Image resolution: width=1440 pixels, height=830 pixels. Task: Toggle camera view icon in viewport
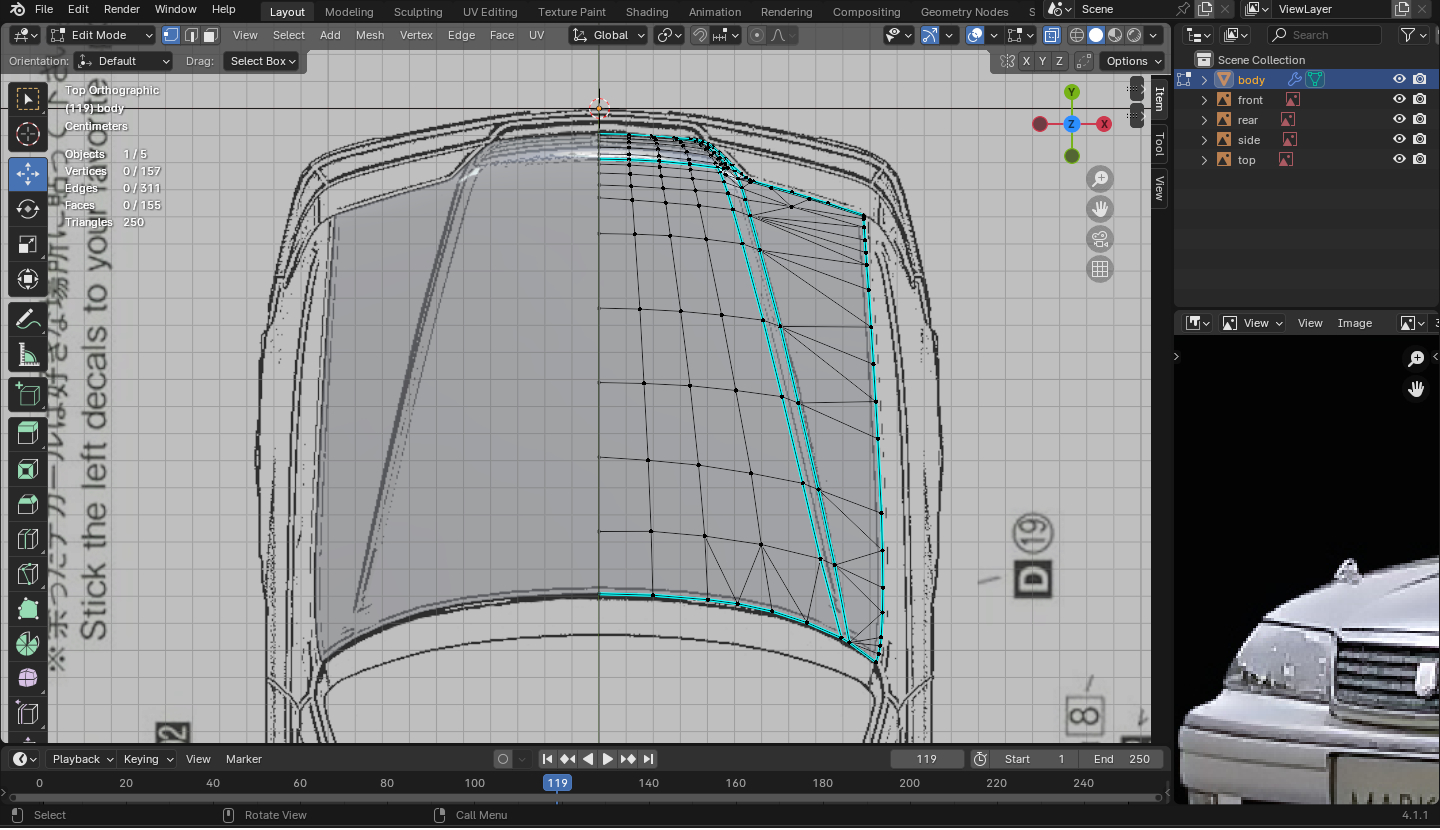tap(1100, 239)
